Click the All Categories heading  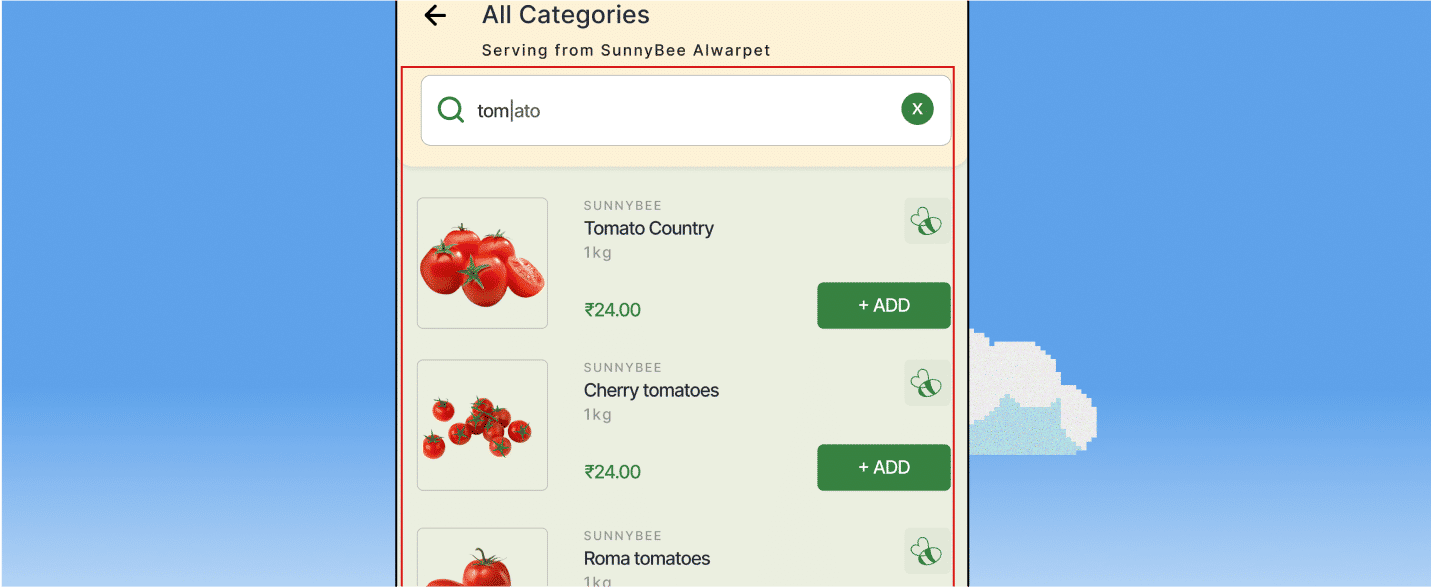[566, 15]
